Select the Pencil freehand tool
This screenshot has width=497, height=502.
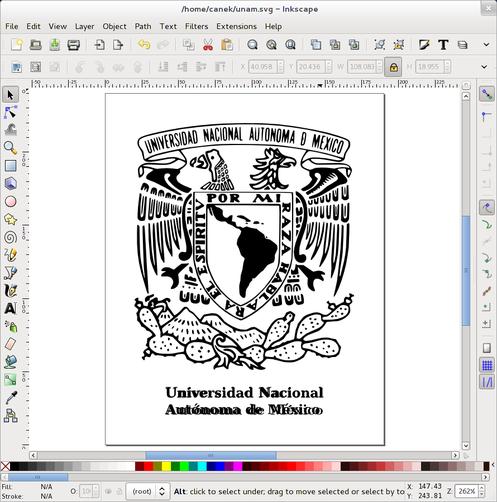(x=10, y=255)
